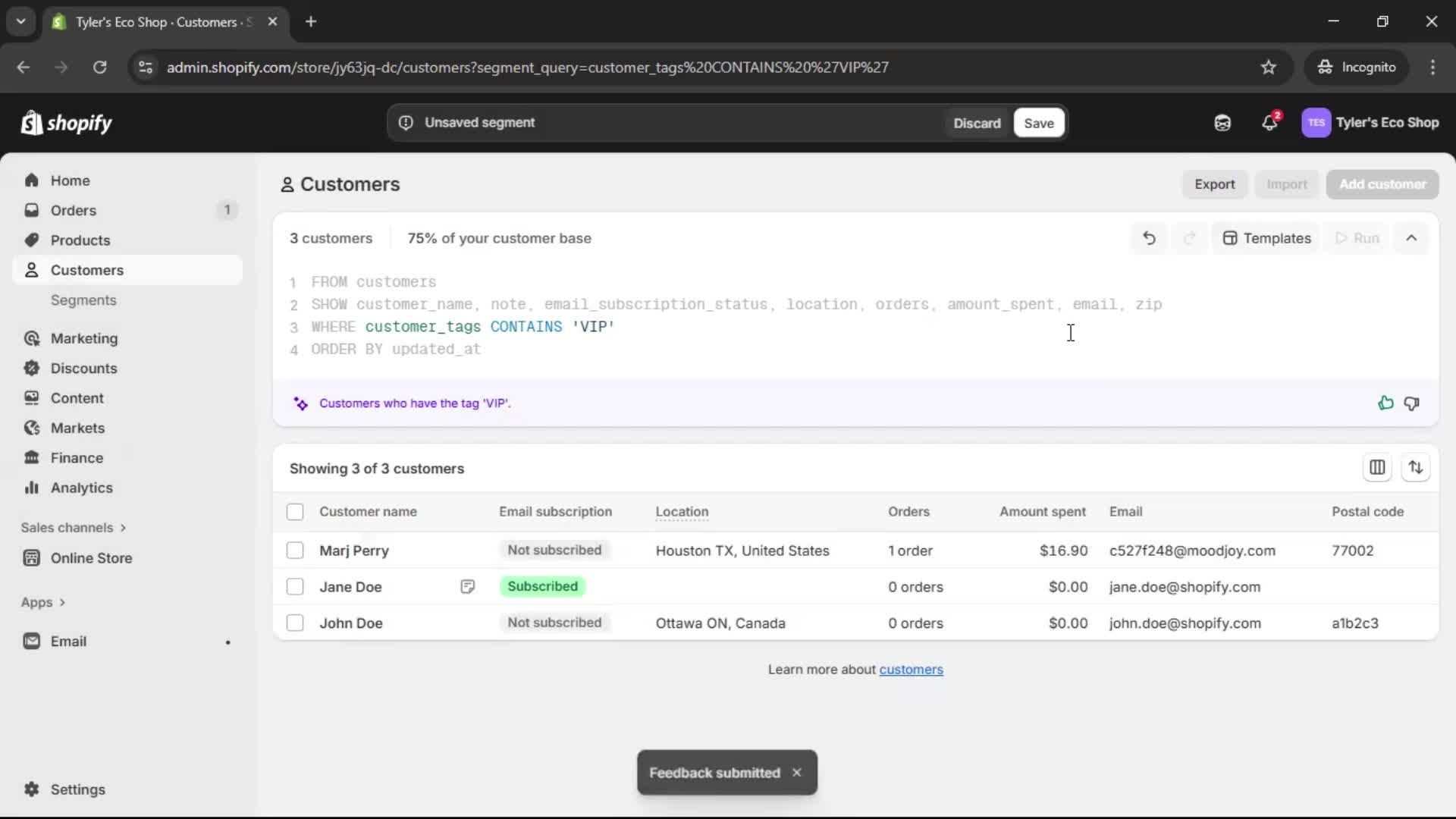
Task: Dismiss the Feedback submitted toast
Action: [796, 773]
